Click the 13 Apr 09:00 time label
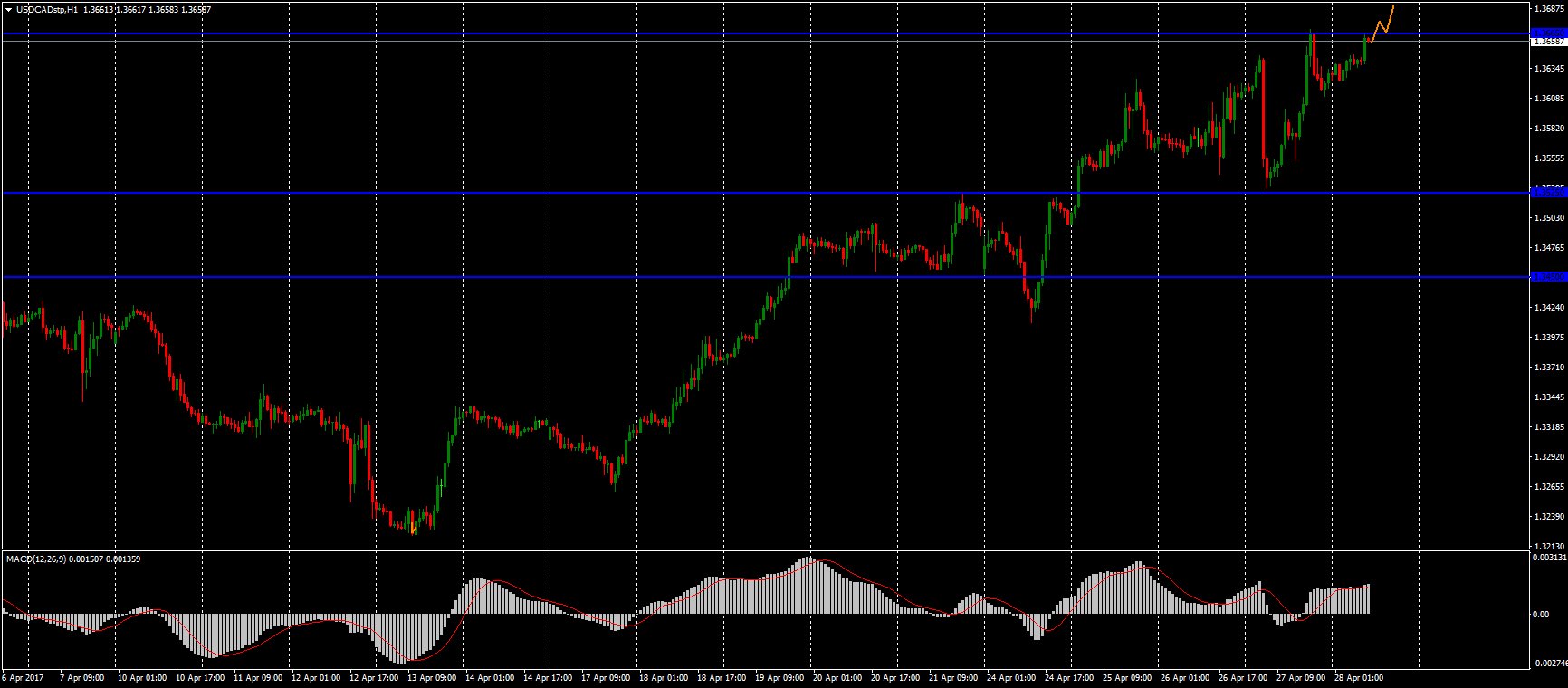Viewport: 1568px width, 688px height. [x=432, y=677]
